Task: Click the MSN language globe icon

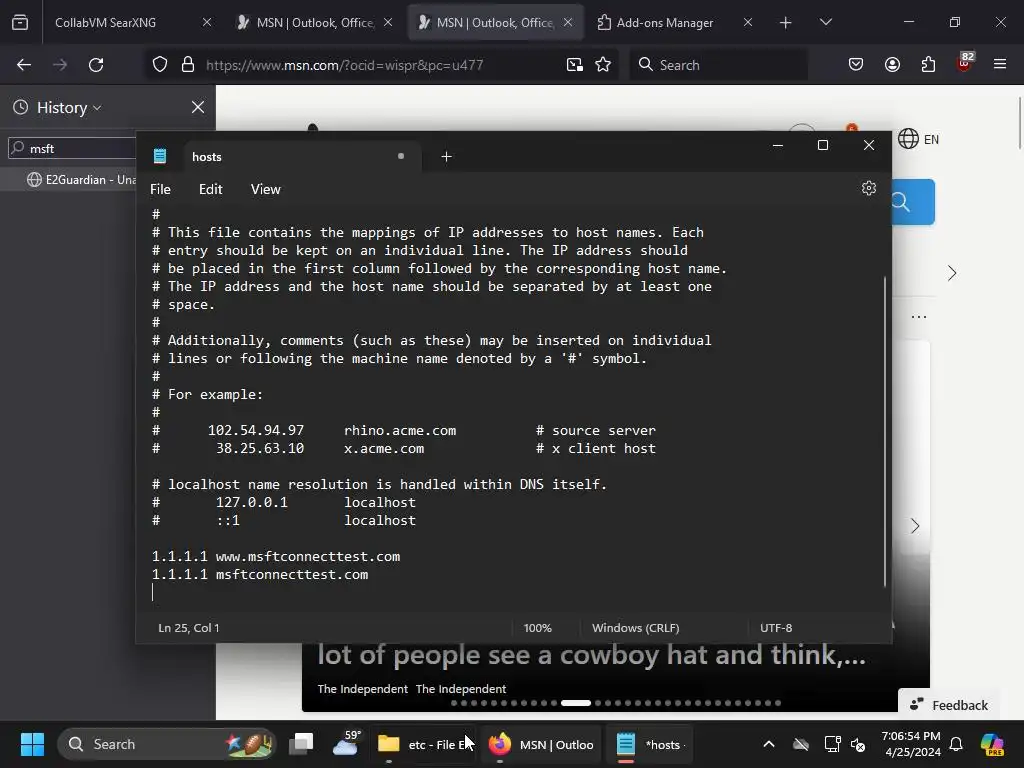Action: pos(908,138)
